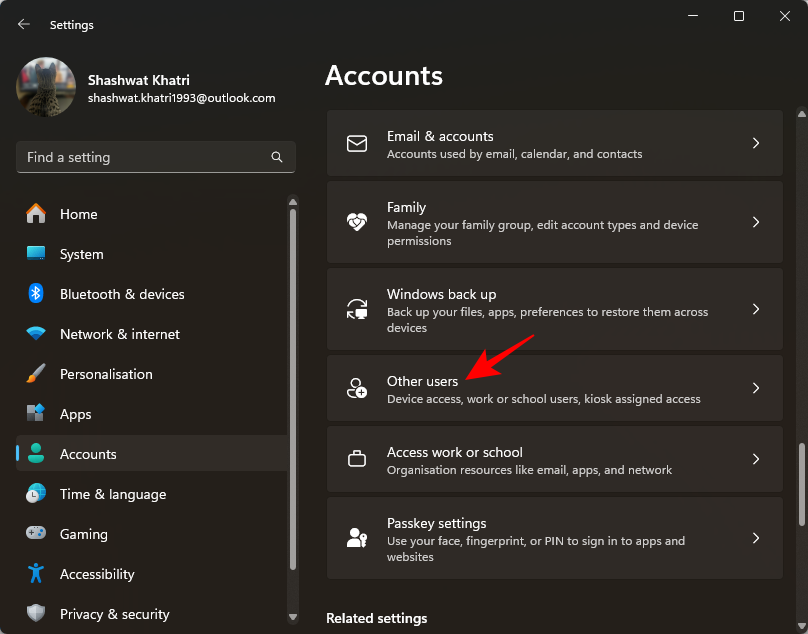Screen dimensions: 808x634
Task: Open the Apps settings page
Action: [x=75, y=414]
